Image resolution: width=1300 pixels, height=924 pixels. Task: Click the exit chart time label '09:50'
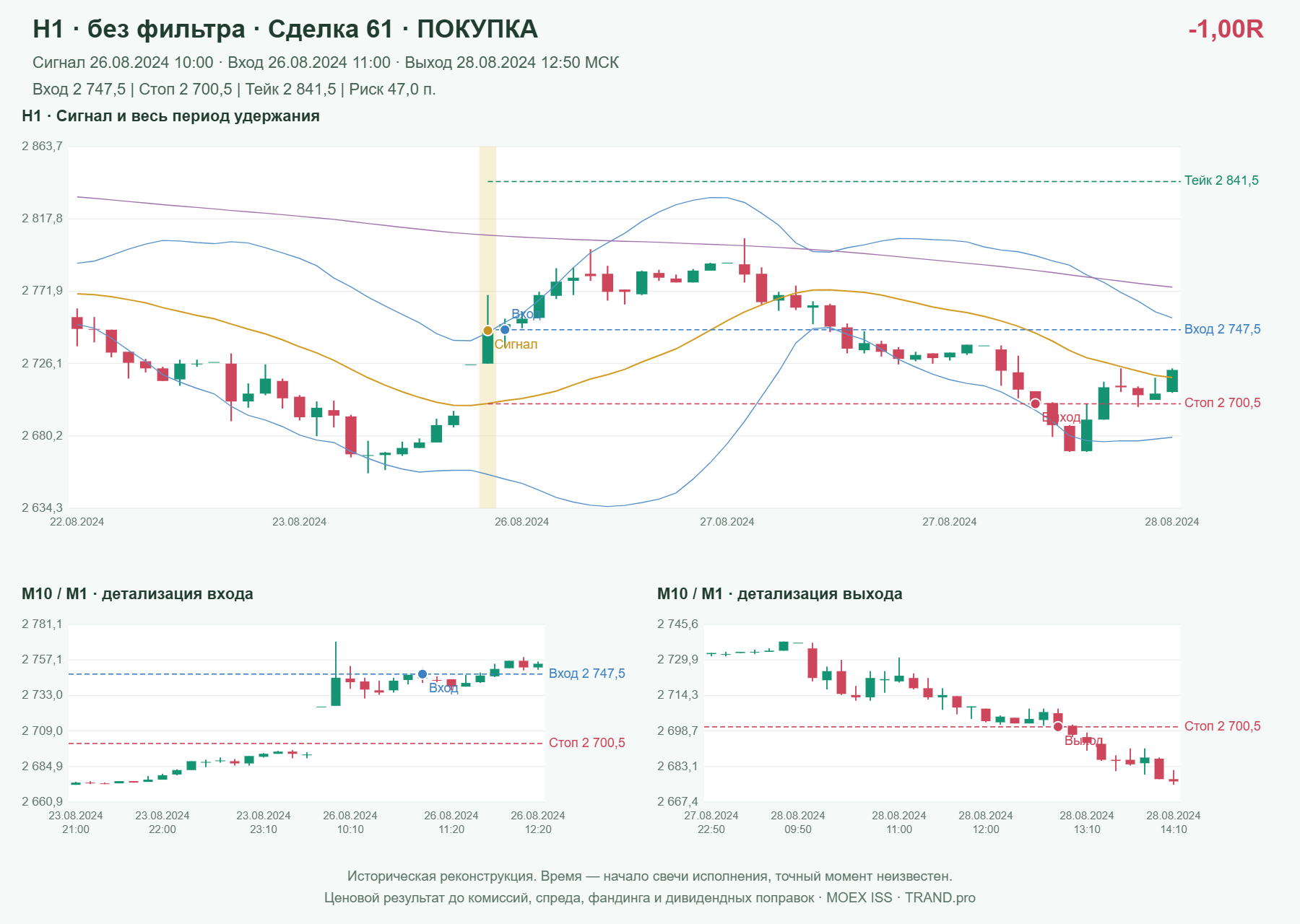pyautogui.click(x=798, y=829)
